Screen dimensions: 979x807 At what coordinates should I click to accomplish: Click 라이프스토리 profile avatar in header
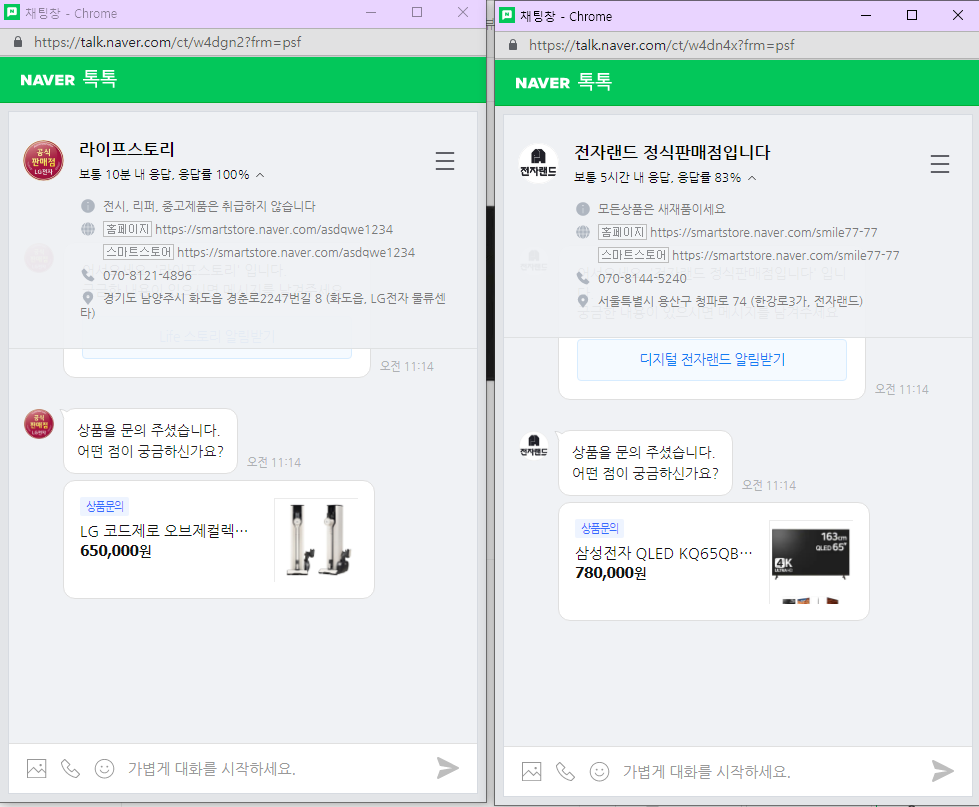44,160
